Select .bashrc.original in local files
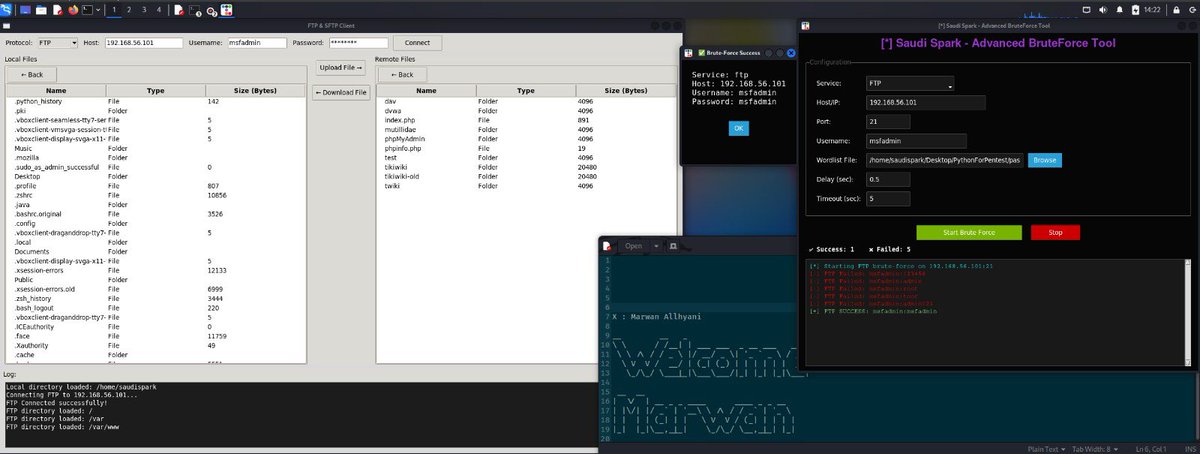Image resolution: width=1200 pixels, height=454 pixels. (155, 213)
